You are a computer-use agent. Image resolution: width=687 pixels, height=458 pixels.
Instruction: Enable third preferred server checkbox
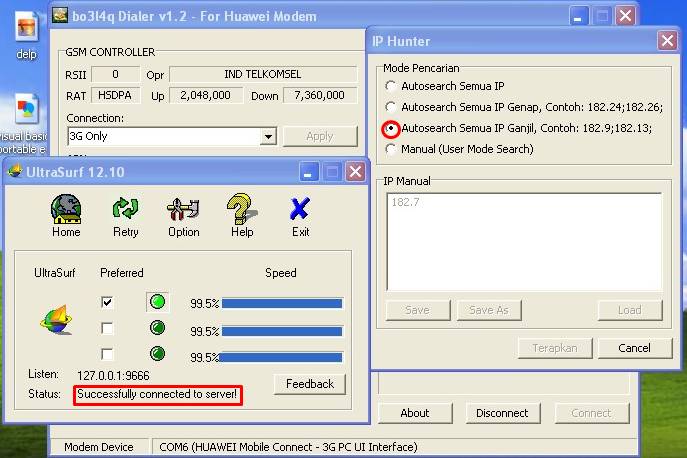[107, 354]
